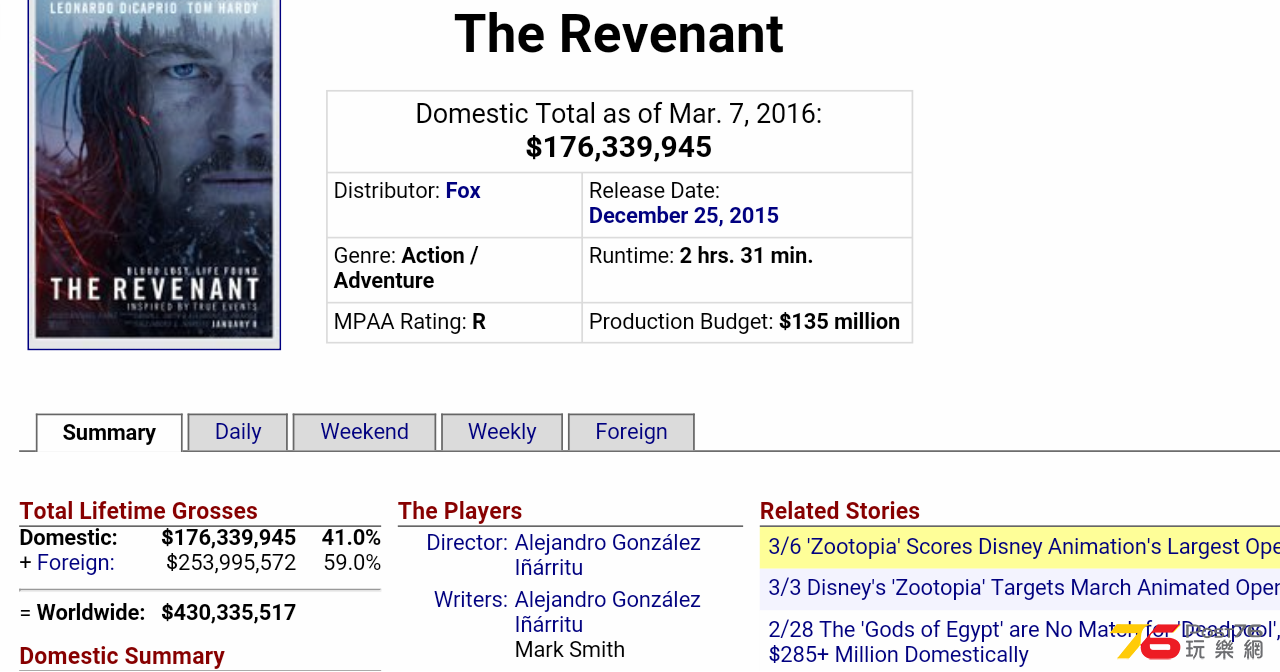1280x672 pixels.
Task: Open the Director label link
Action: 467,543
